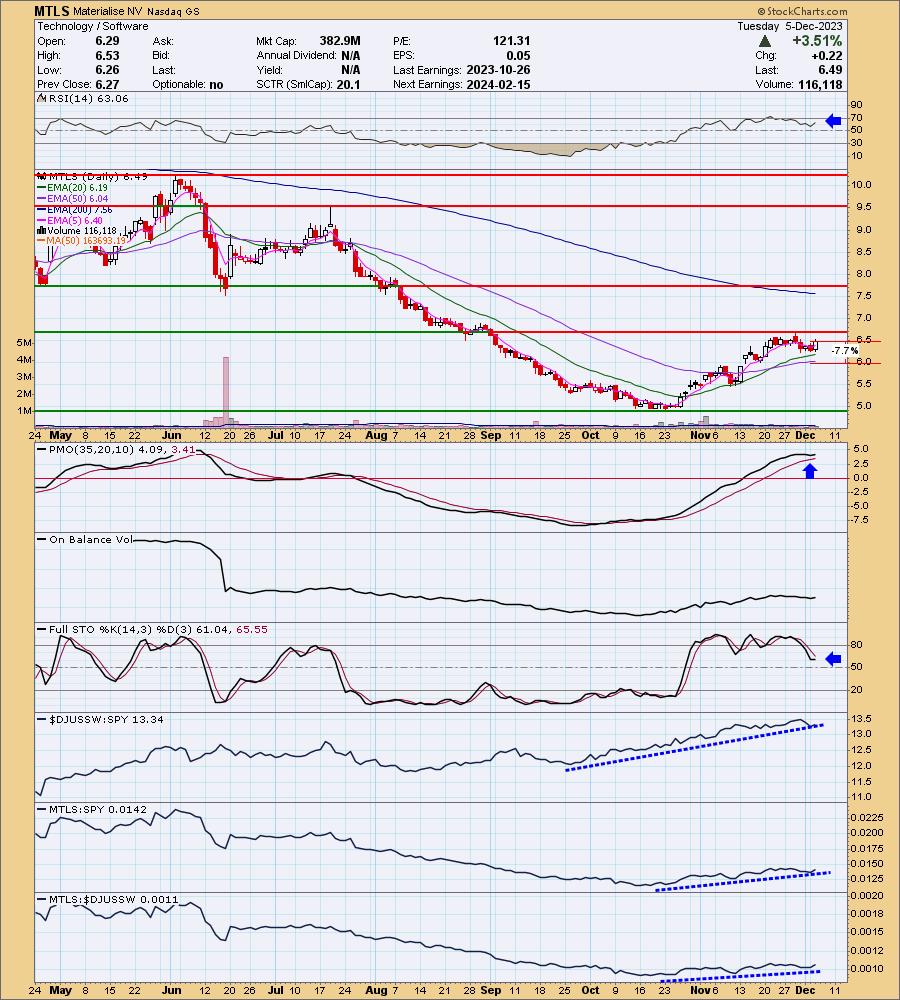Click the Chg value +0.22
The height and width of the screenshot is (1000, 900).
(x=827, y=55)
